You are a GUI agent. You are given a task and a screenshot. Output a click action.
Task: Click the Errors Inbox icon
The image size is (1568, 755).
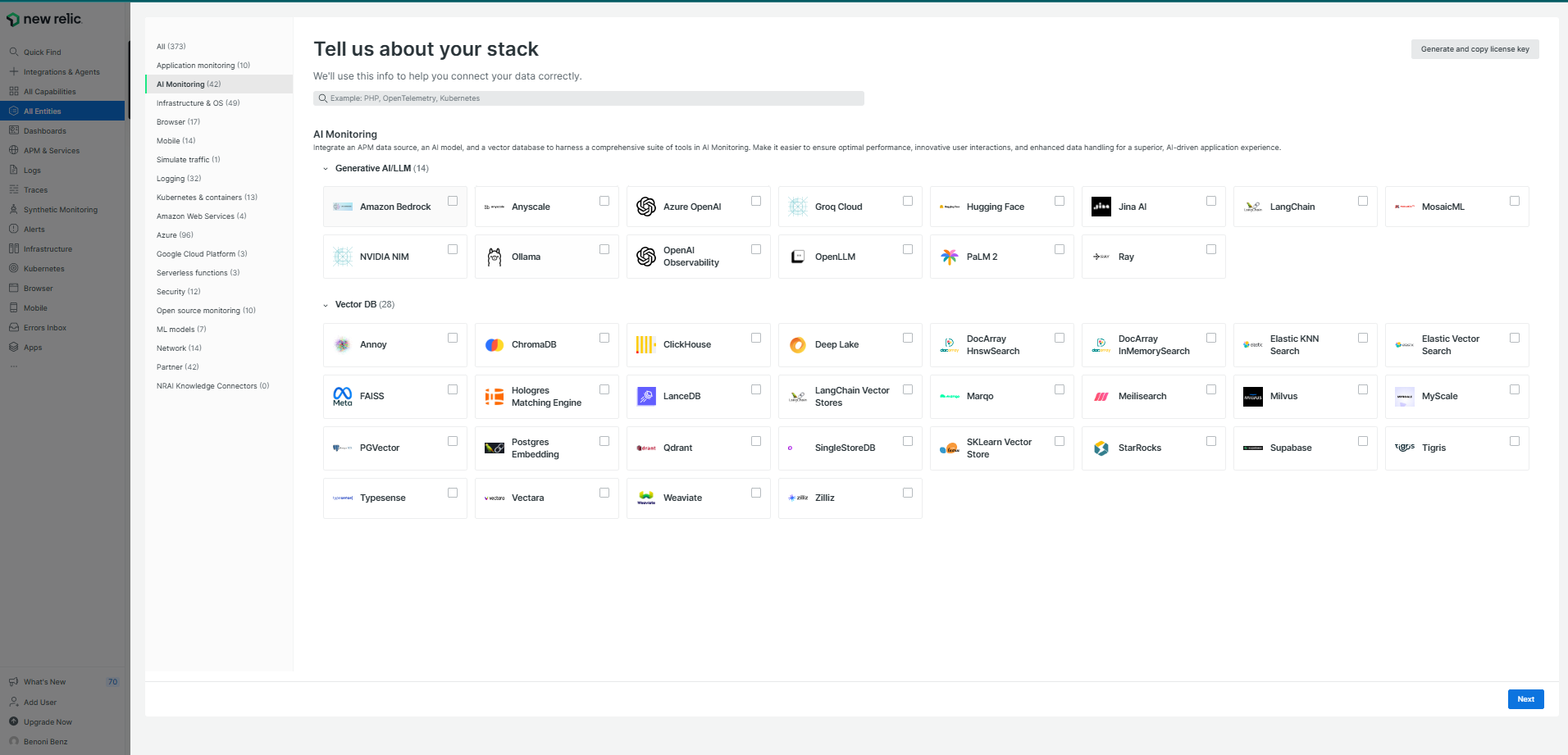(13, 327)
